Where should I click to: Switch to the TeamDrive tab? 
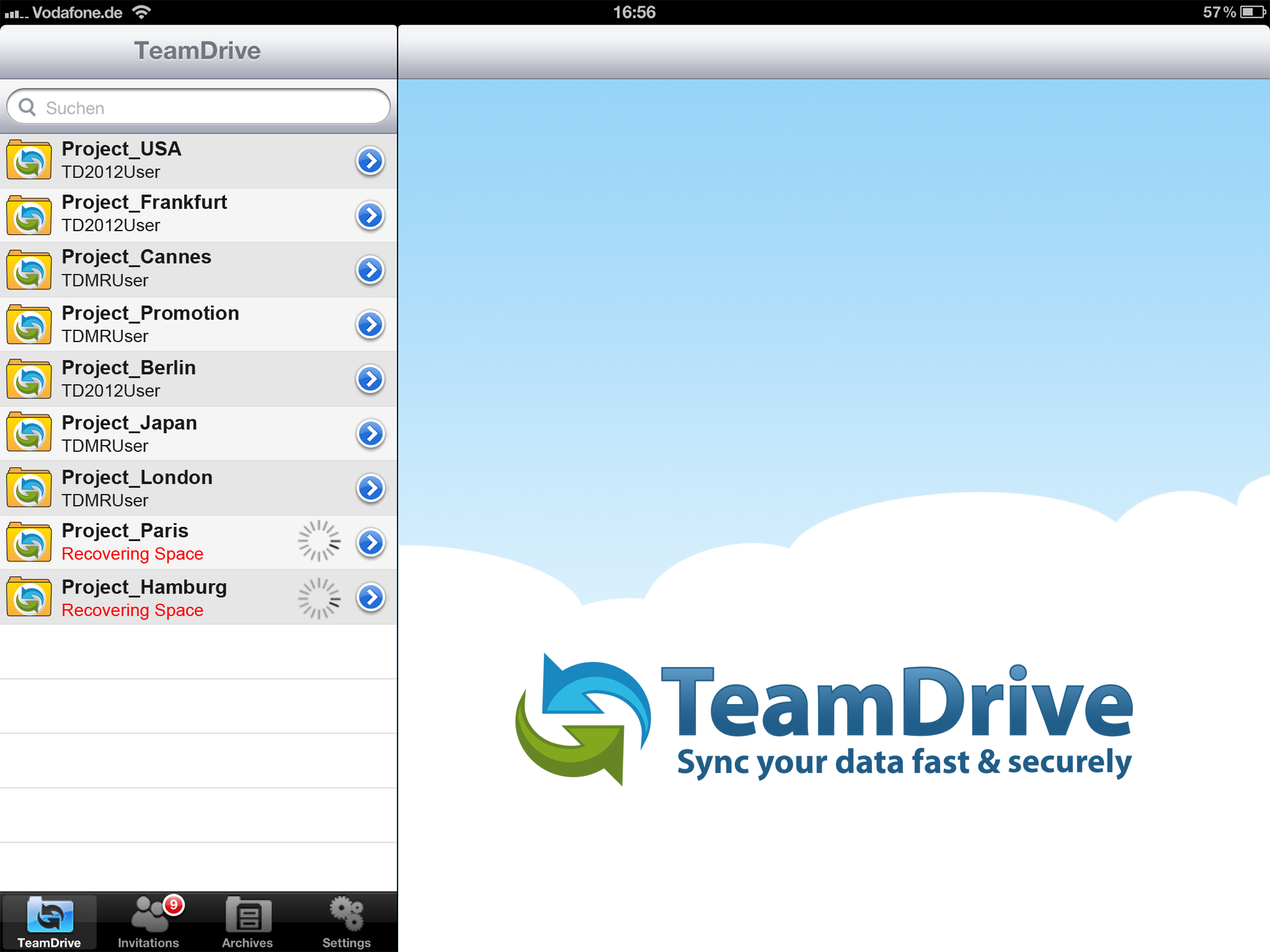(49, 922)
